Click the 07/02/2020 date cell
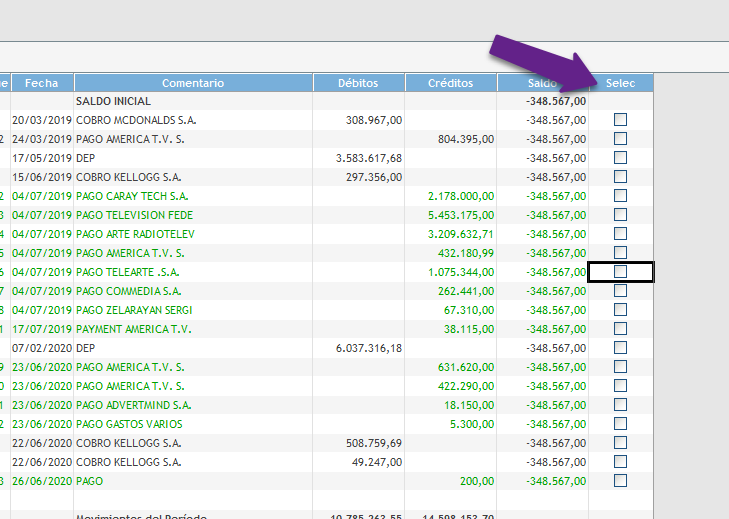The image size is (729, 519). (41, 348)
